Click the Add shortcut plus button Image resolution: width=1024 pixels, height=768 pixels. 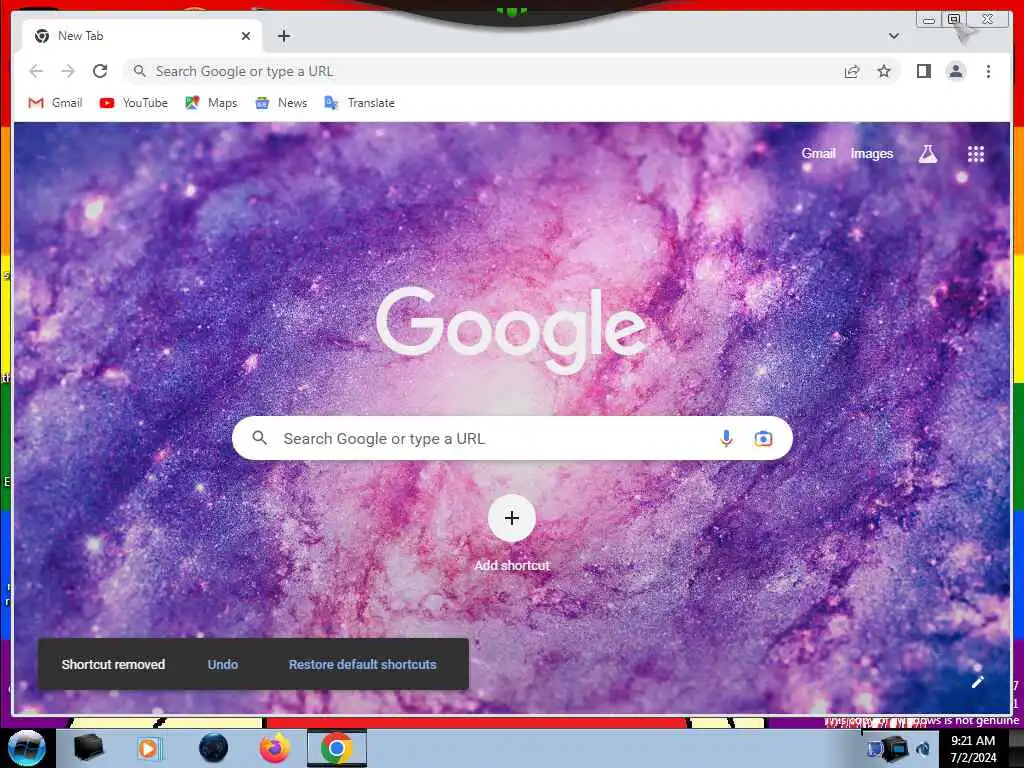[x=512, y=519]
